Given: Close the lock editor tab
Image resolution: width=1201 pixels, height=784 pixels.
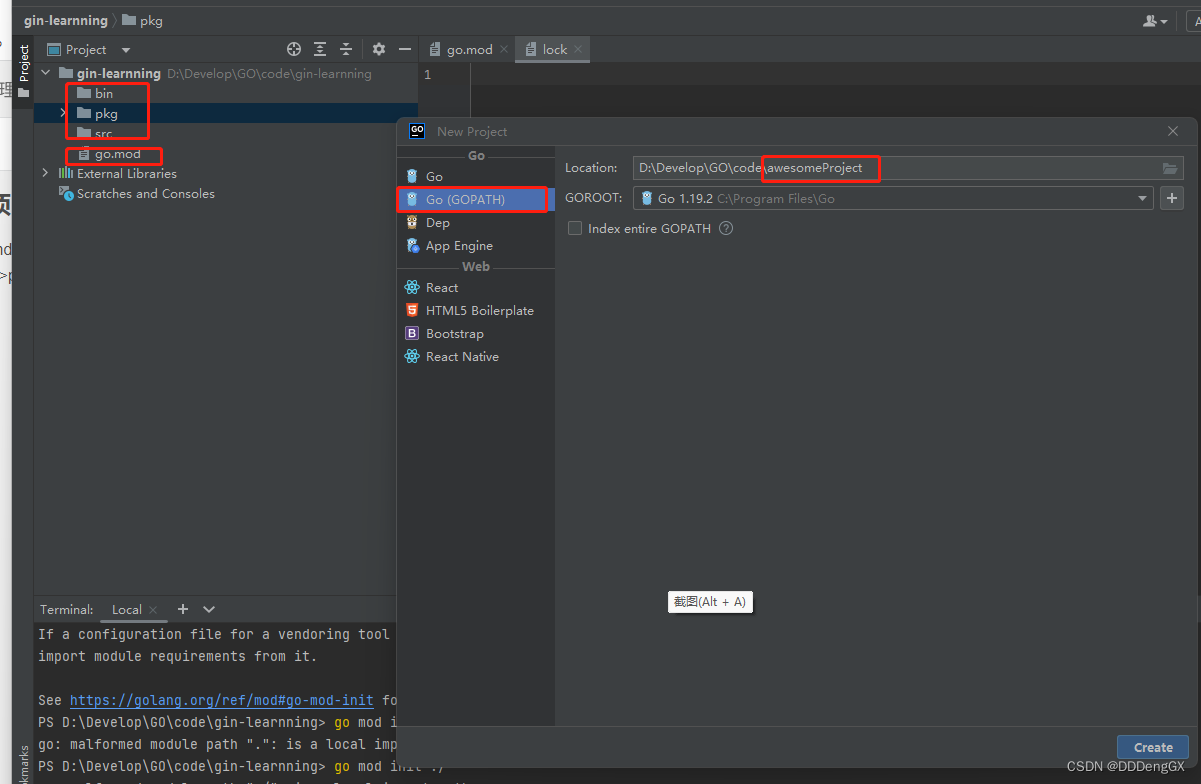Looking at the screenshot, I should click(x=578, y=49).
